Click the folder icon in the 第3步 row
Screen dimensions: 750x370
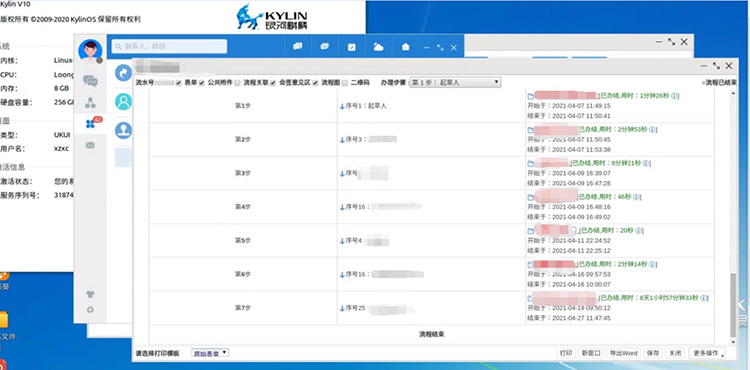[530, 163]
